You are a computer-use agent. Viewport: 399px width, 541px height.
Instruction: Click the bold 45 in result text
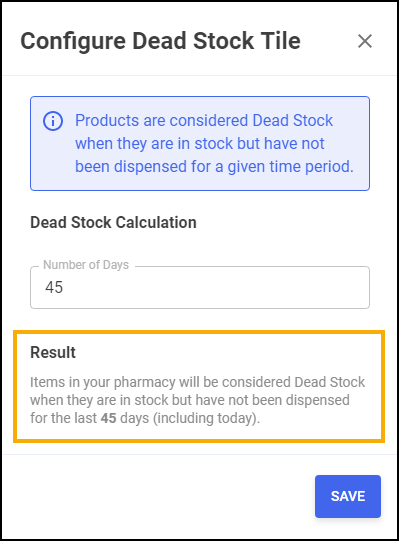click(108, 418)
